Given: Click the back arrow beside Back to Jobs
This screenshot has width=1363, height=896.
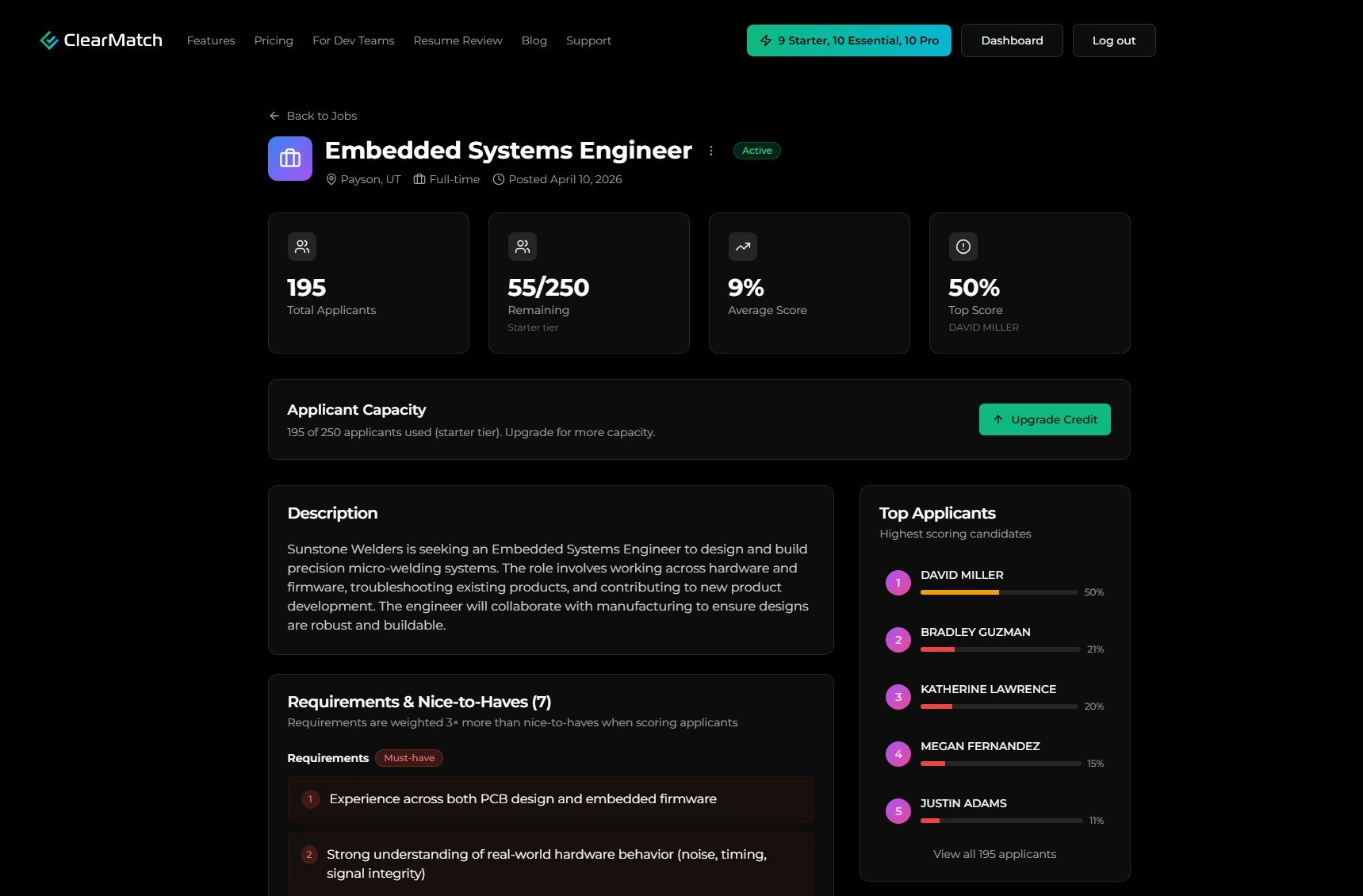Looking at the screenshot, I should coord(273,116).
